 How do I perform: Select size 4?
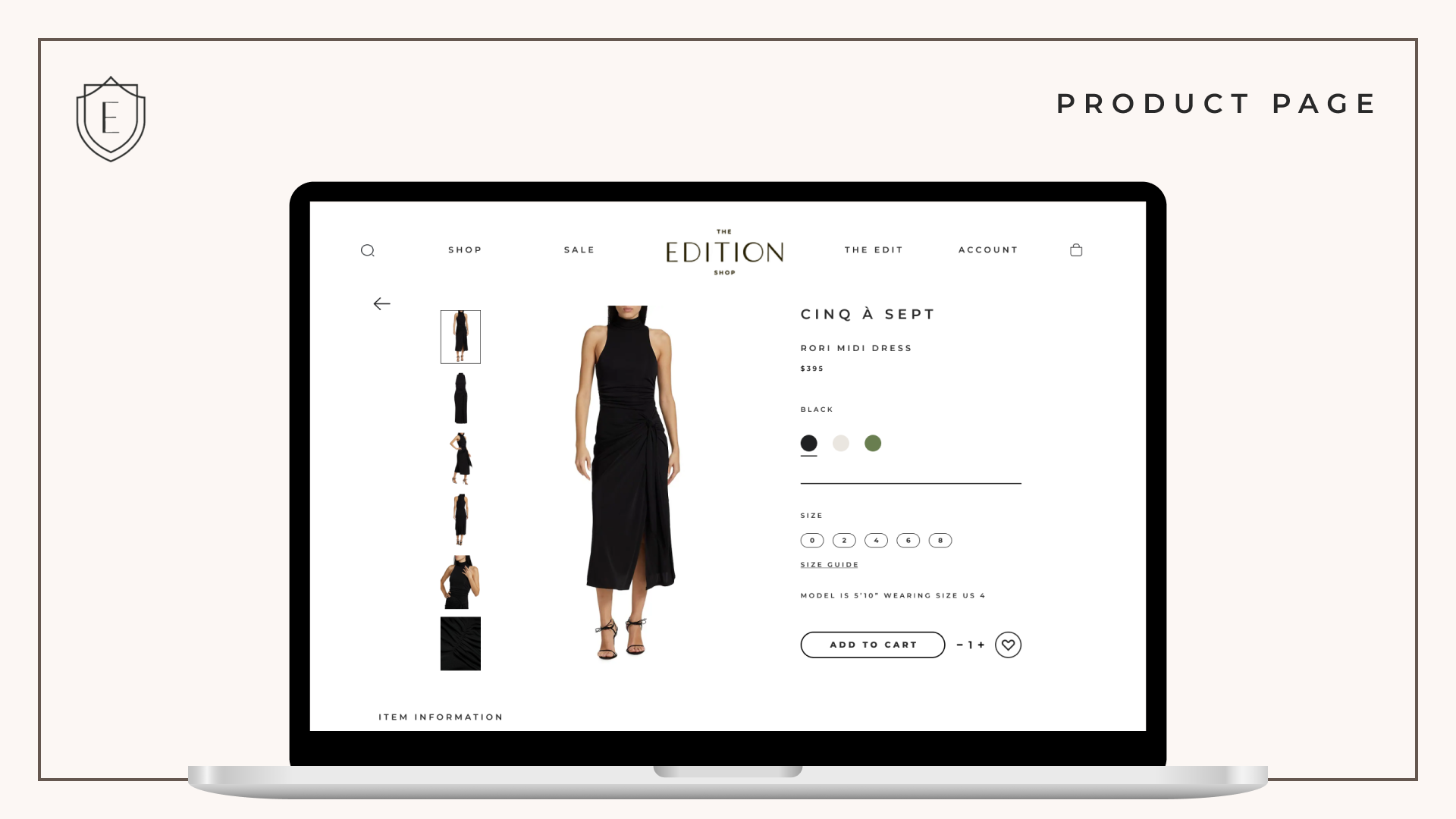click(876, 541)
